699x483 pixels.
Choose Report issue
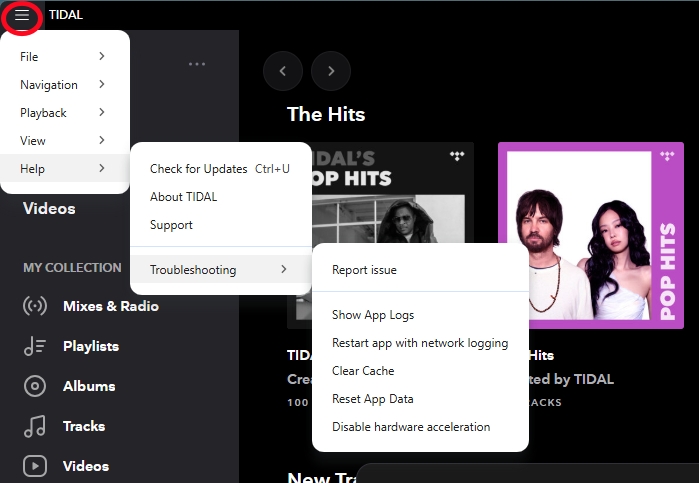coord(420,270)
